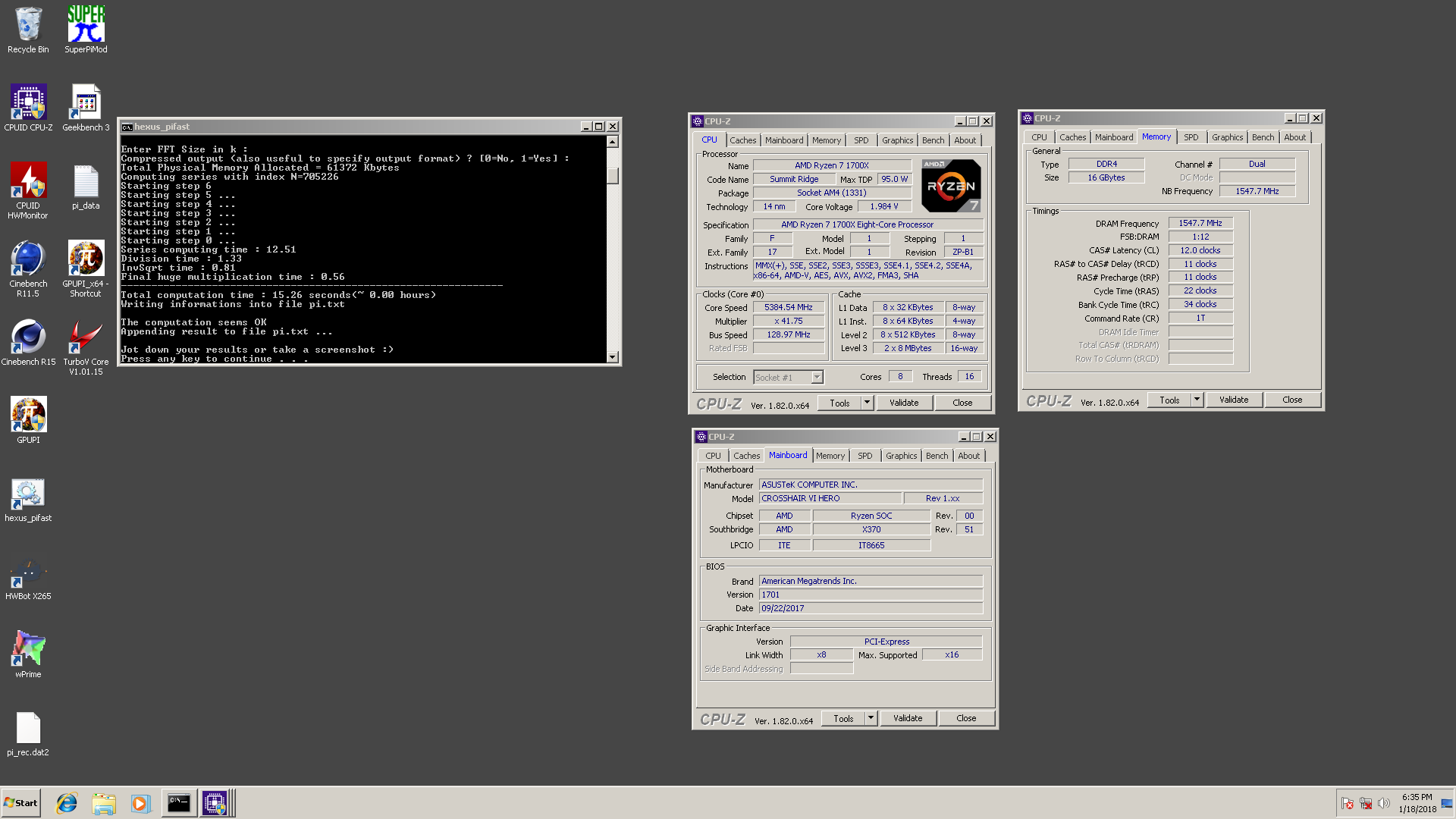Screen dimensions: 1456x819
Task: Click Validate in the Mainboard window
Action: click(908, 718)
